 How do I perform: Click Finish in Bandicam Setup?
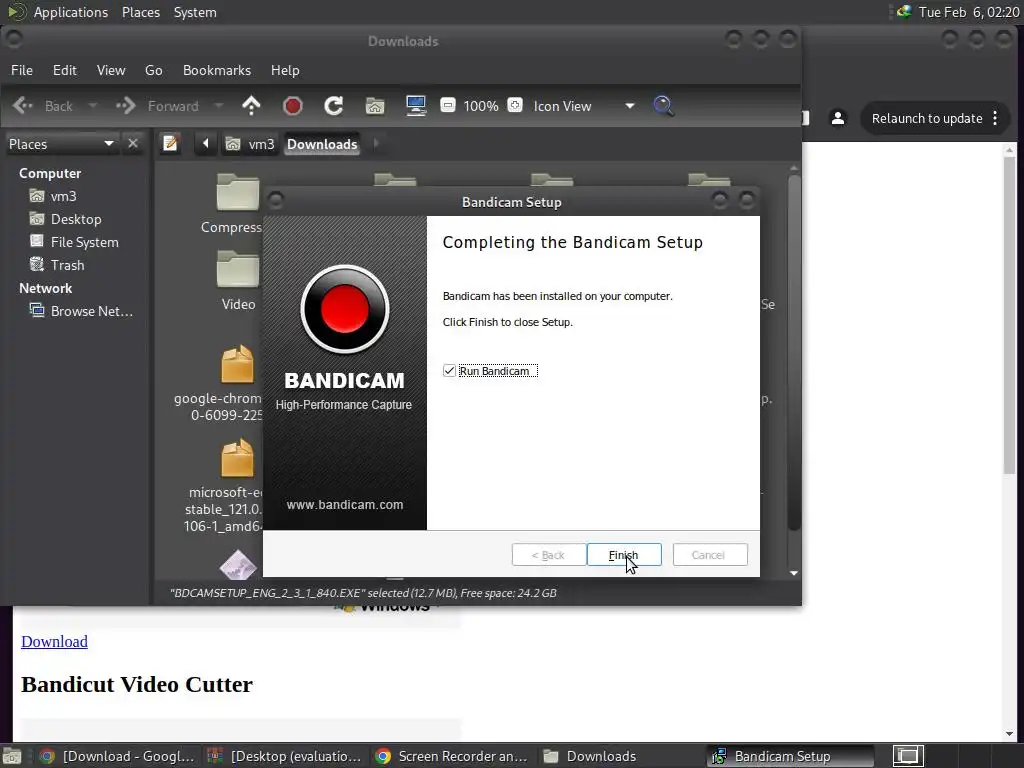[x=624, y=554]
